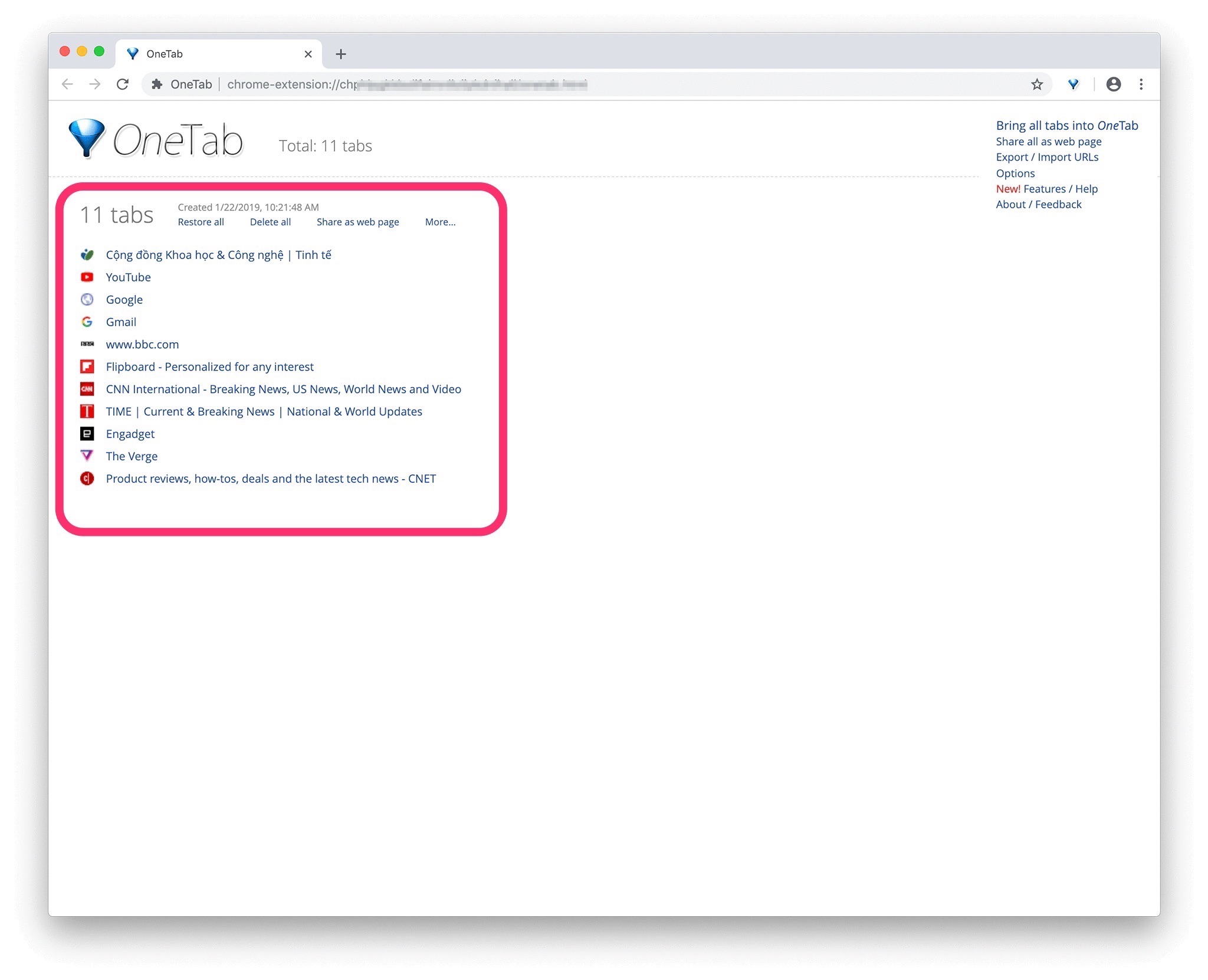Click the Gmail G favicon
Viewport: 1208px width, 980px height.
[87, 322]
